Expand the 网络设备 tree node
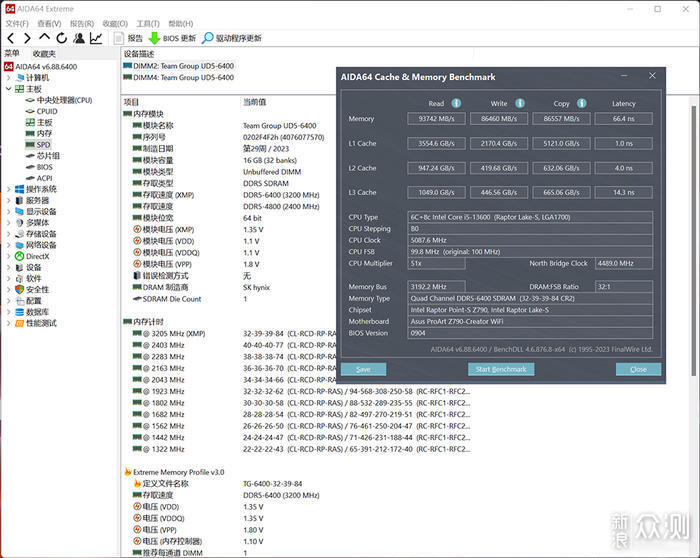 (8, 245)
